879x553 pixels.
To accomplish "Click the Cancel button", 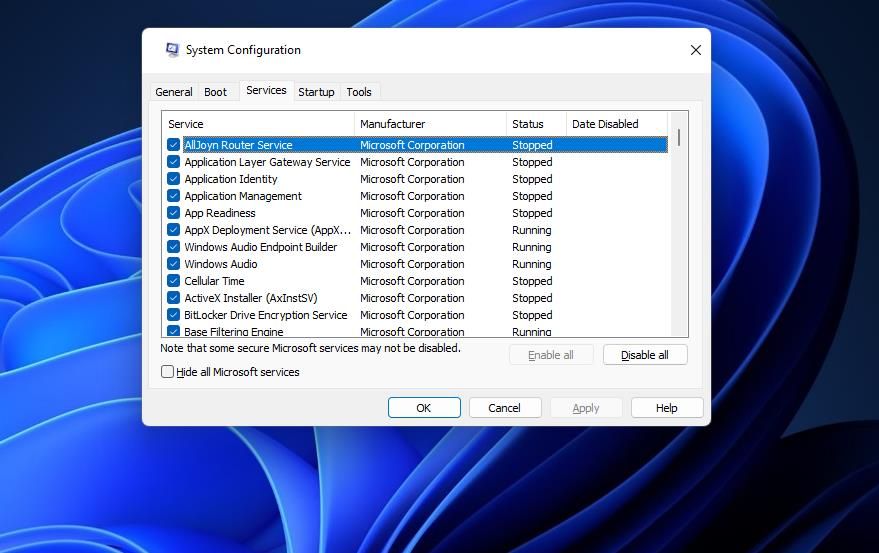I will pyautogui.click(x=504, y=408).
